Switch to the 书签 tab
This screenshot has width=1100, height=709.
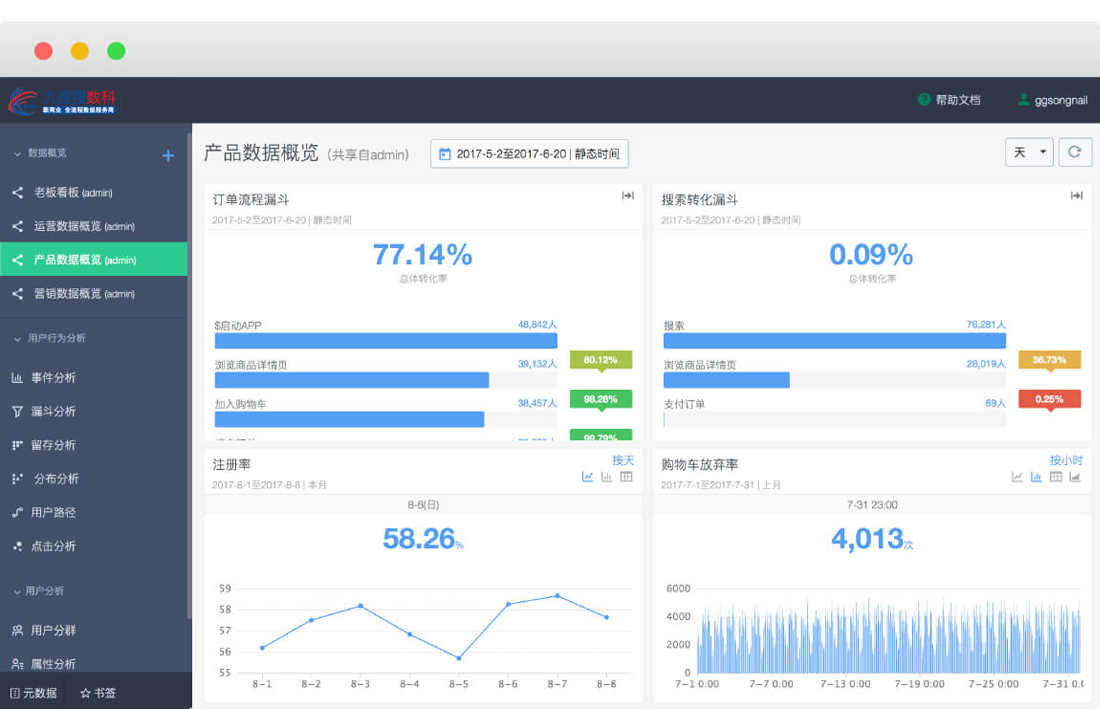(x=98, y=692)
